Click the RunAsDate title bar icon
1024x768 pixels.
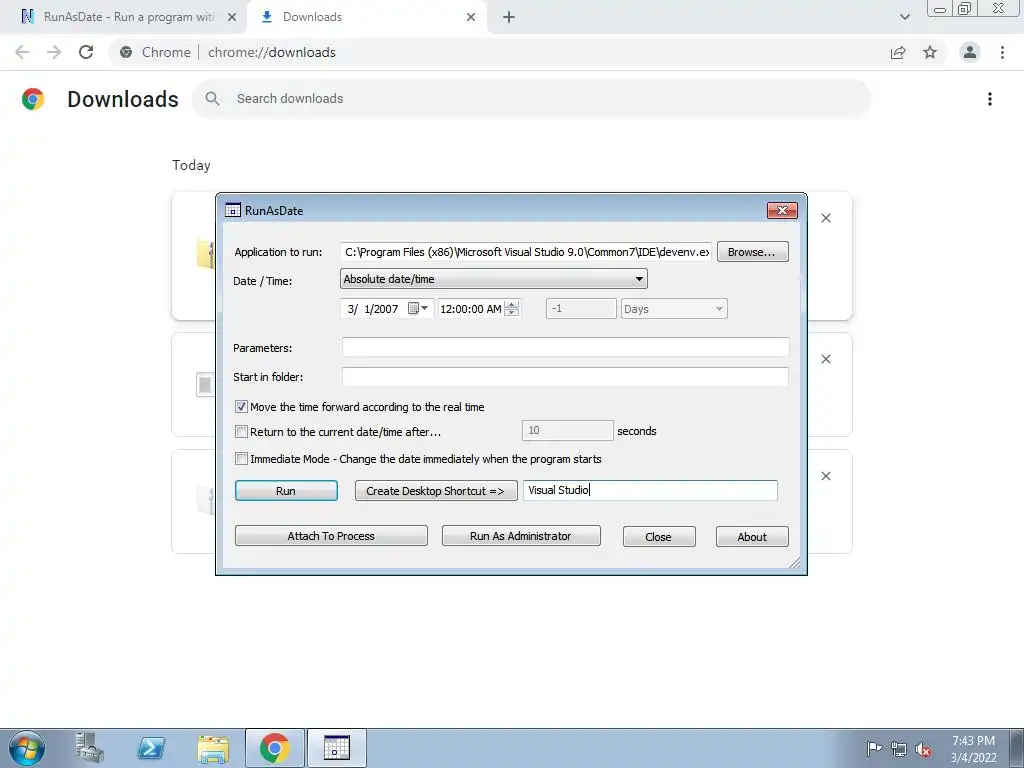pyautogui.click(x=232, y=210)
